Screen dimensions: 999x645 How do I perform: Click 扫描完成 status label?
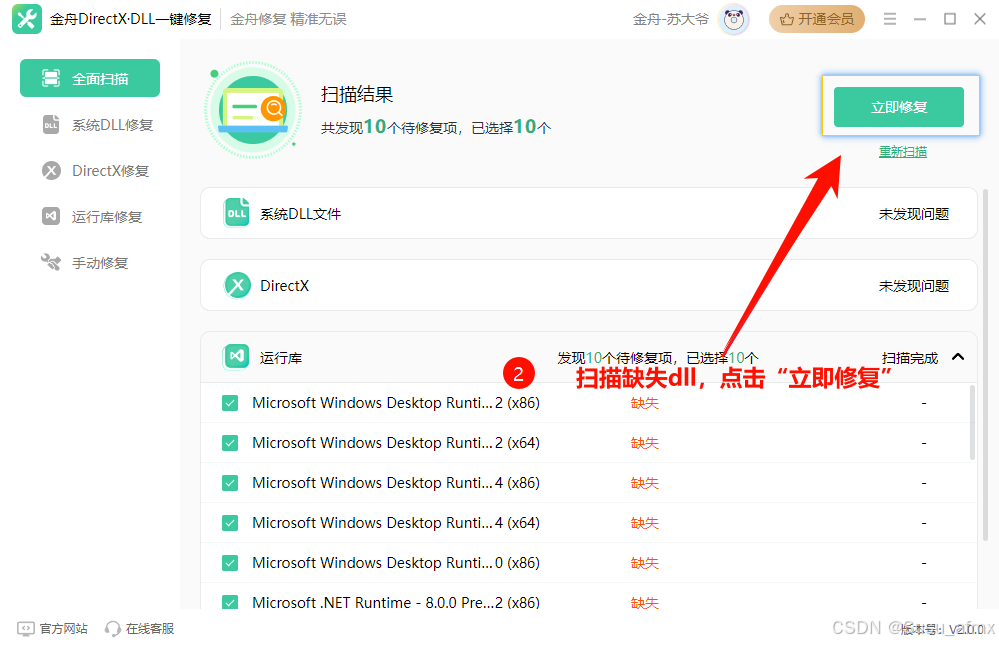tap(910, 358)
